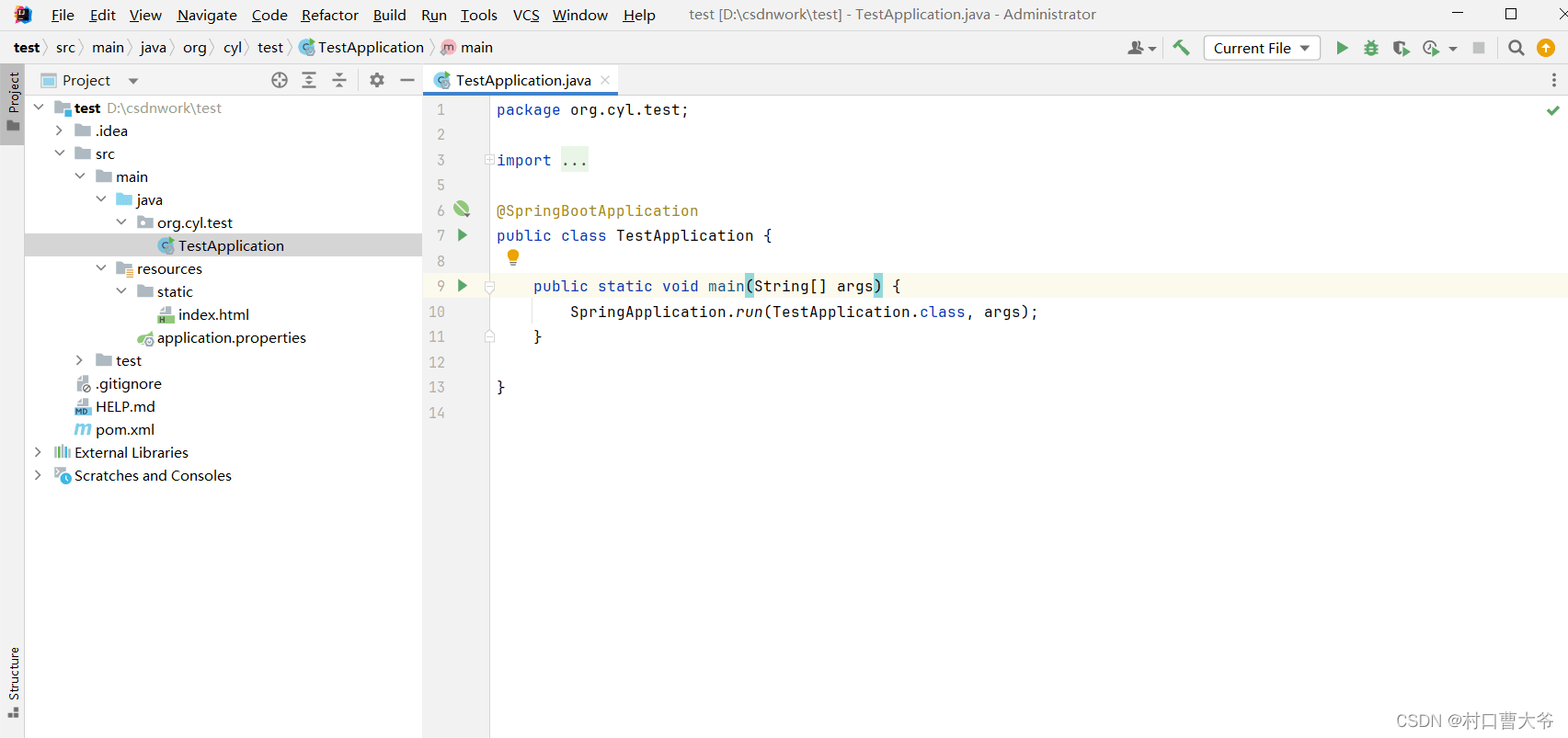This screenshot has height=738, width=1568.
Task: Click run gutter icon on line 7
Action: [463, 235]
